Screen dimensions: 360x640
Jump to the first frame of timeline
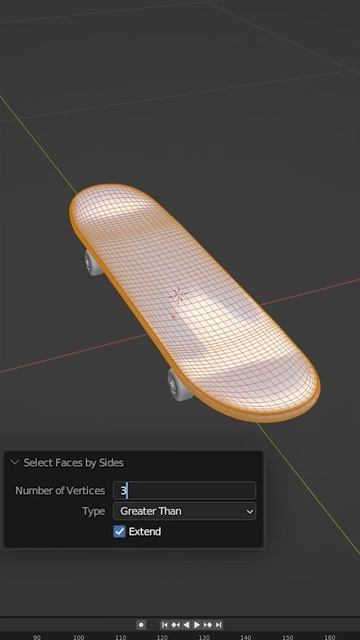click(164, 624)
